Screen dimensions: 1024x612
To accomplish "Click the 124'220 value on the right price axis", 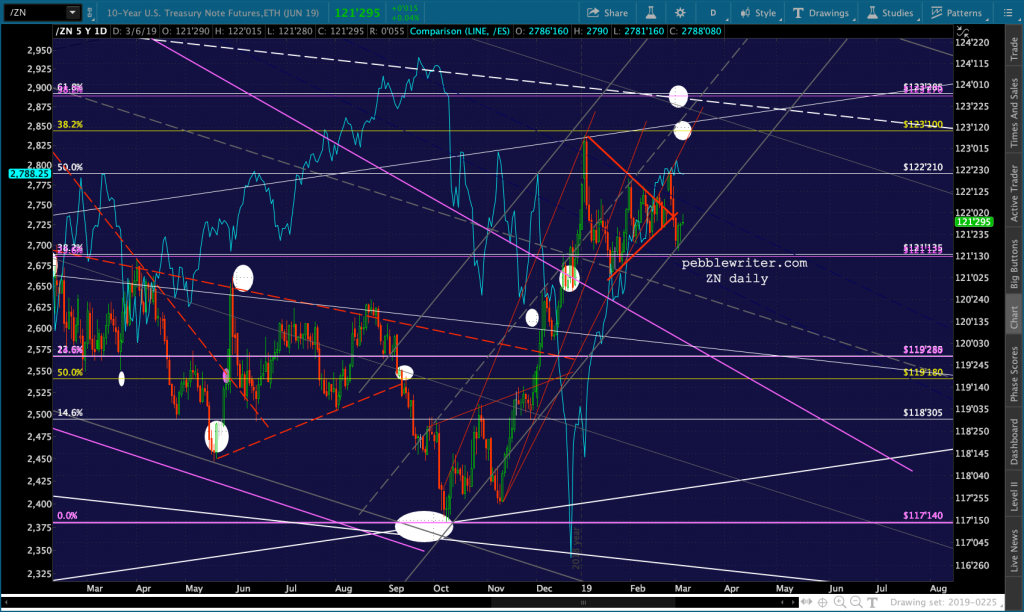I will [x=972, y=42].
